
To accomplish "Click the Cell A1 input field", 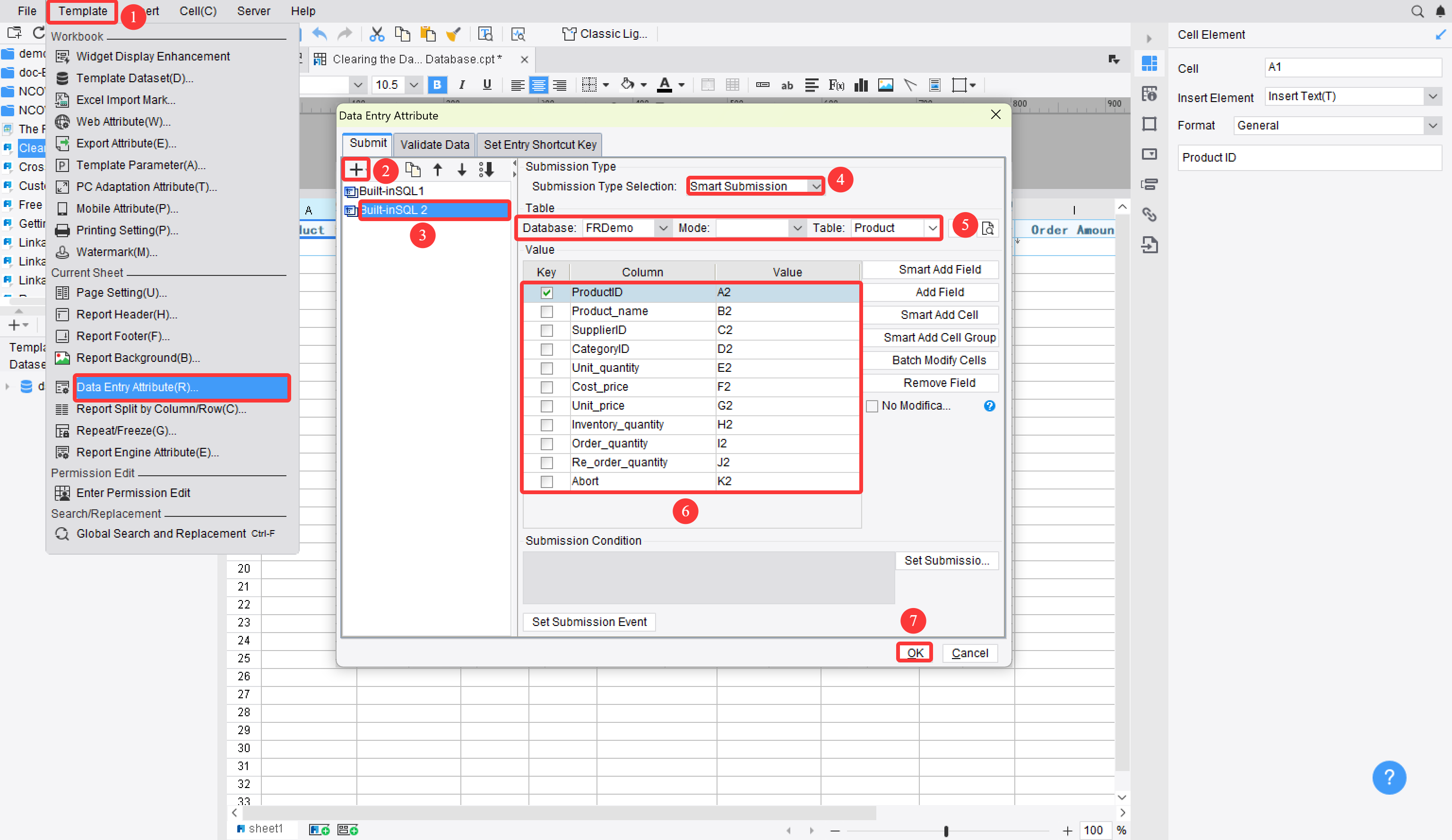I will pyautogui.click(x=1352, y=67).
